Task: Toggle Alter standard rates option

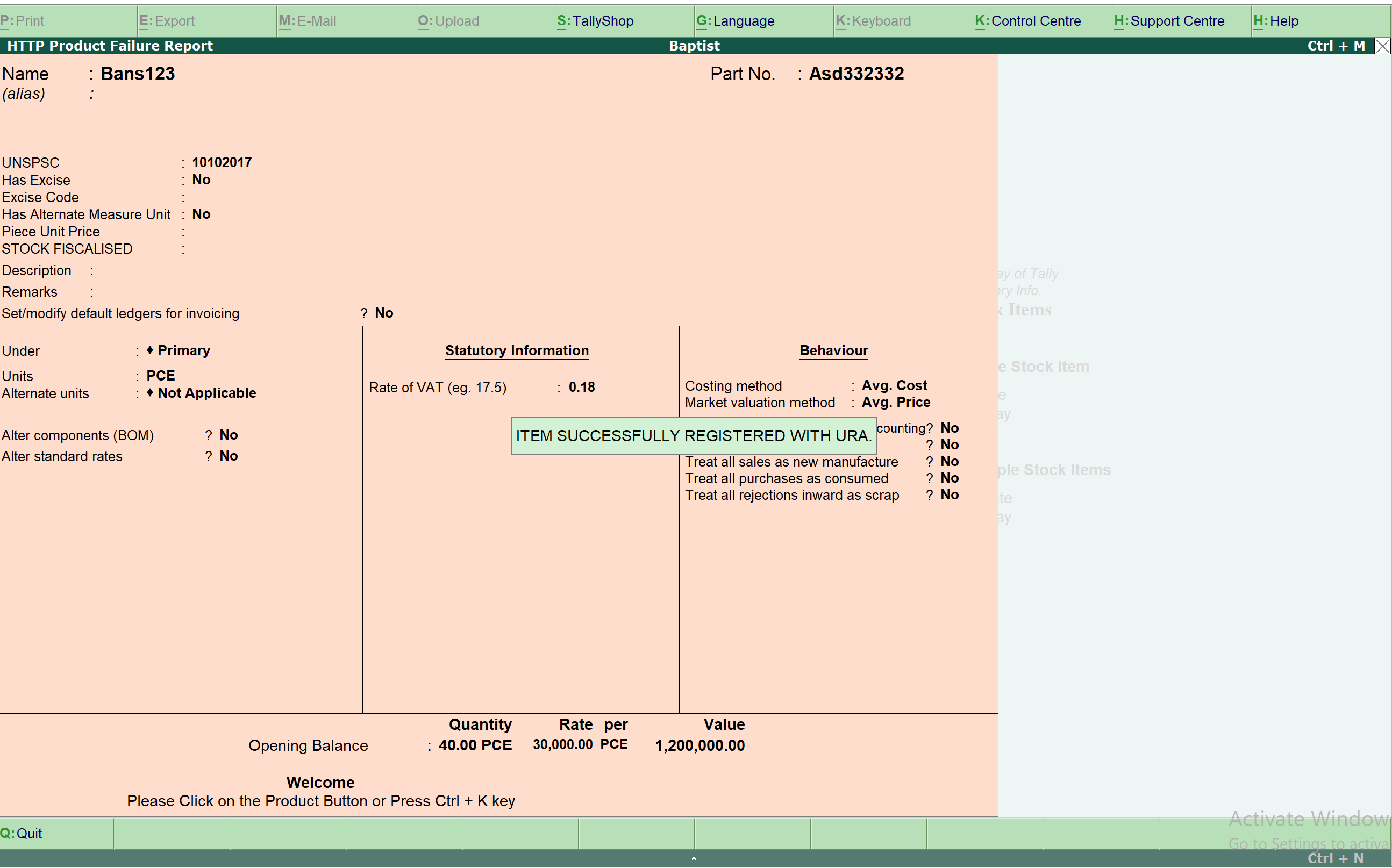Action: [229, 456]
